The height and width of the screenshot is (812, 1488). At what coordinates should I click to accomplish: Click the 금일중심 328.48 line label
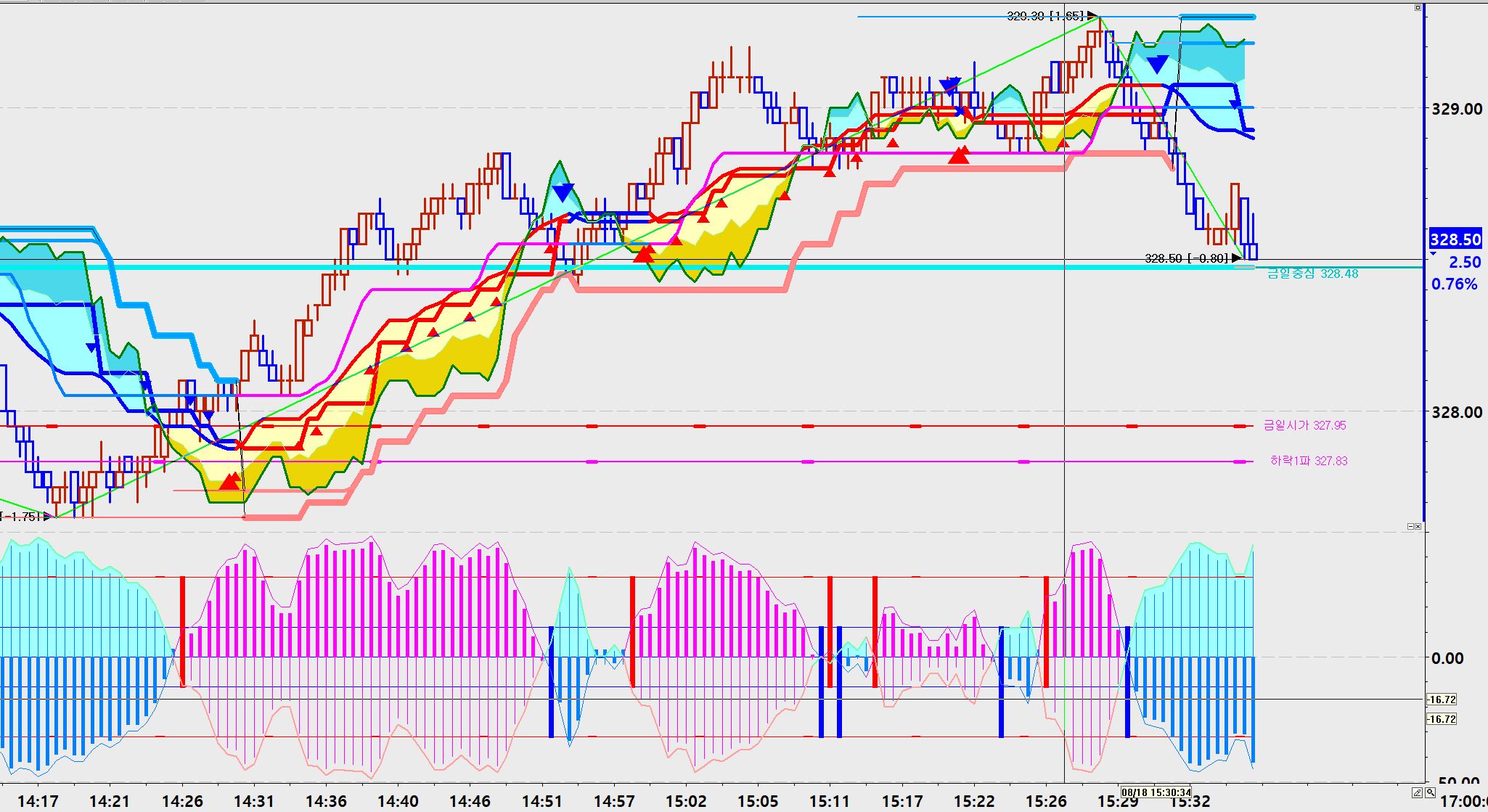tap(1312, 274)
